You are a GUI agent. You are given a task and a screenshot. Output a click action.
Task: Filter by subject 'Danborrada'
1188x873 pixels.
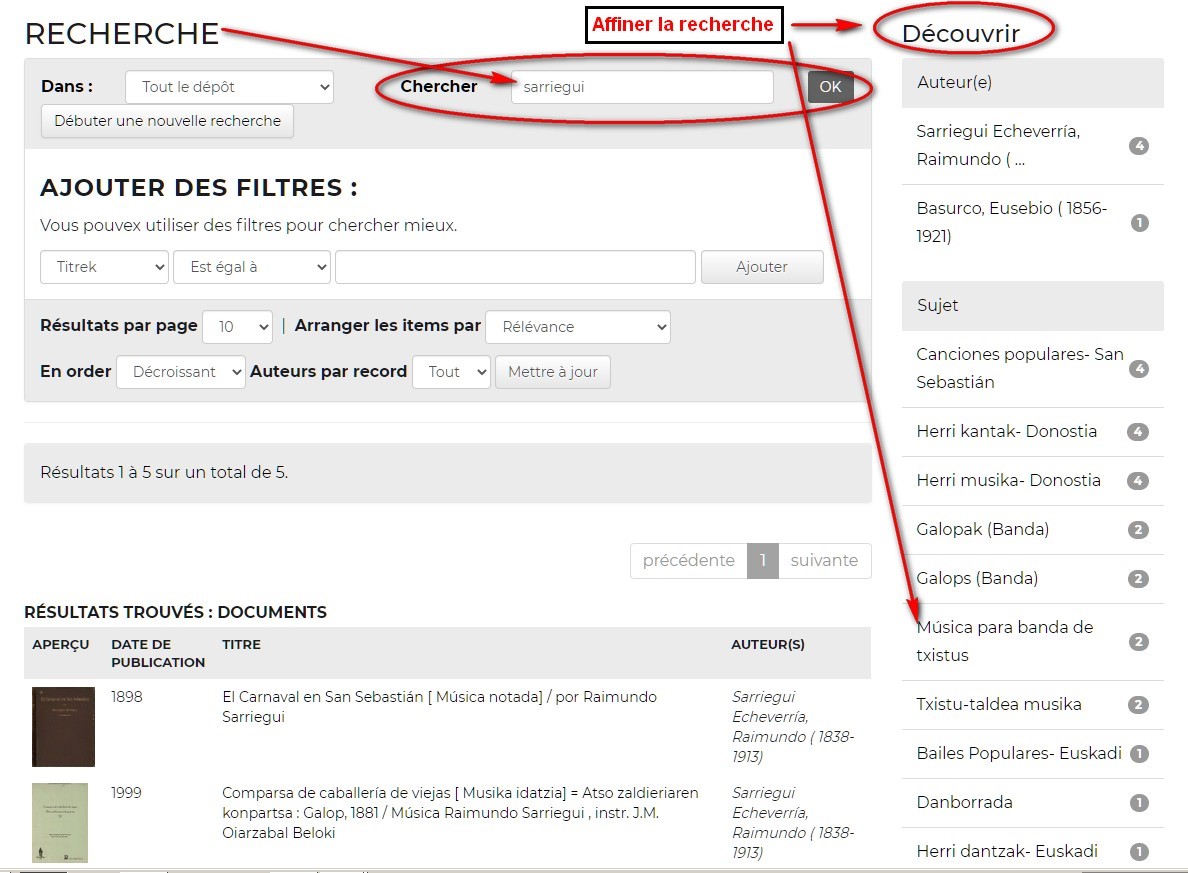click(964, 802)
